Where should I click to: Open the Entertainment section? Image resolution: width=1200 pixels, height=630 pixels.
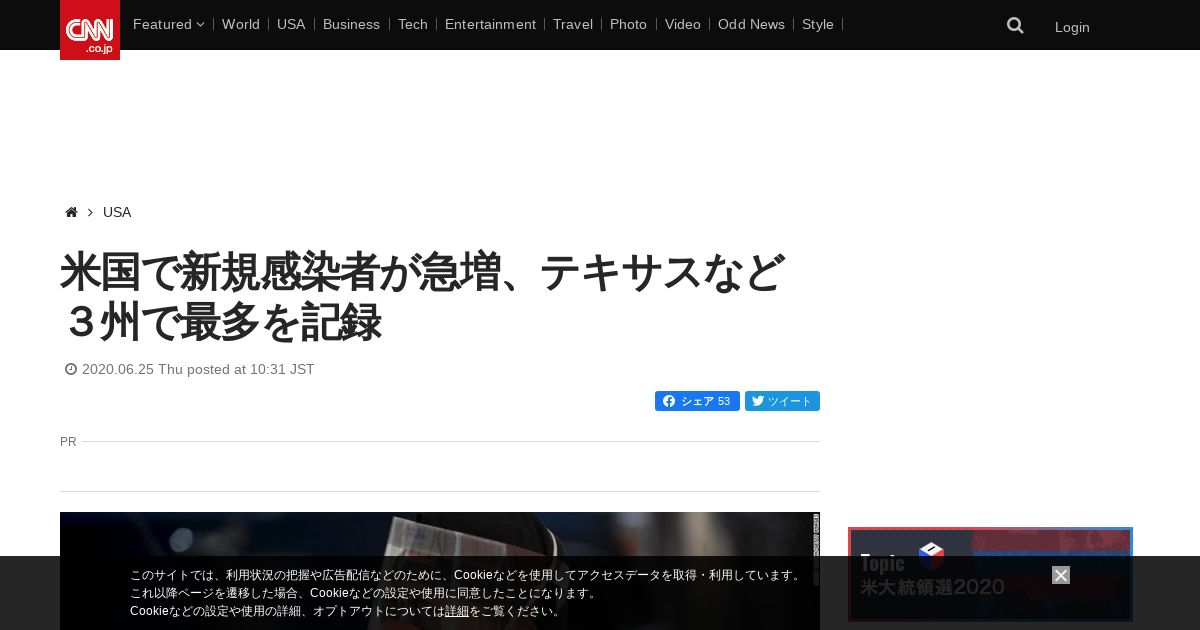[x=490, y=24]
